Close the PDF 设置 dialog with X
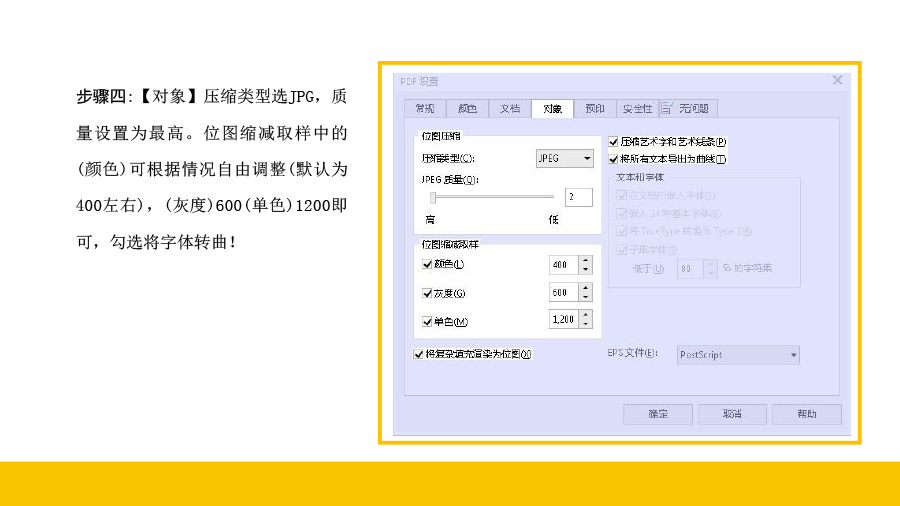This screenshot has height=506, width=900. coord(838,80)
